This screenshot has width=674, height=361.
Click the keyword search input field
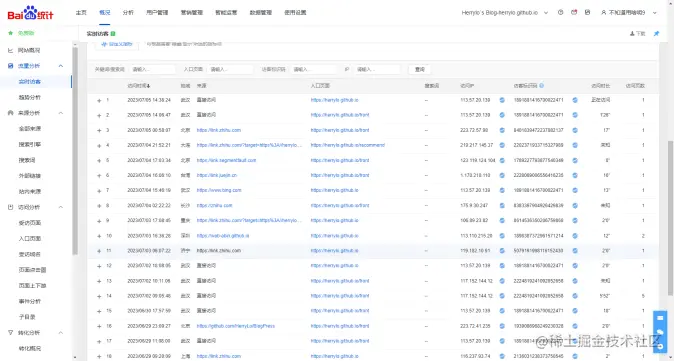153,69
